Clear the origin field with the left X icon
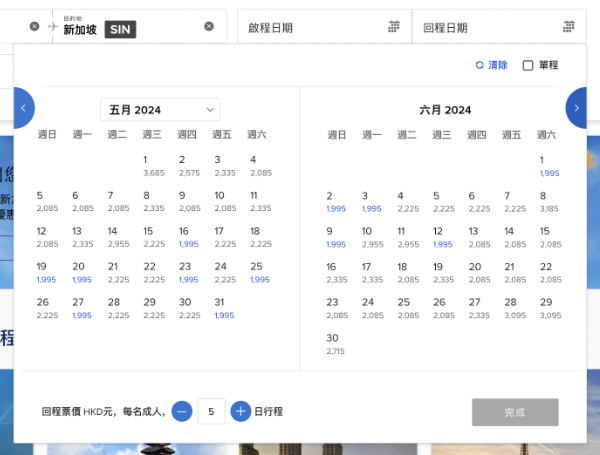 coord(34,26)
